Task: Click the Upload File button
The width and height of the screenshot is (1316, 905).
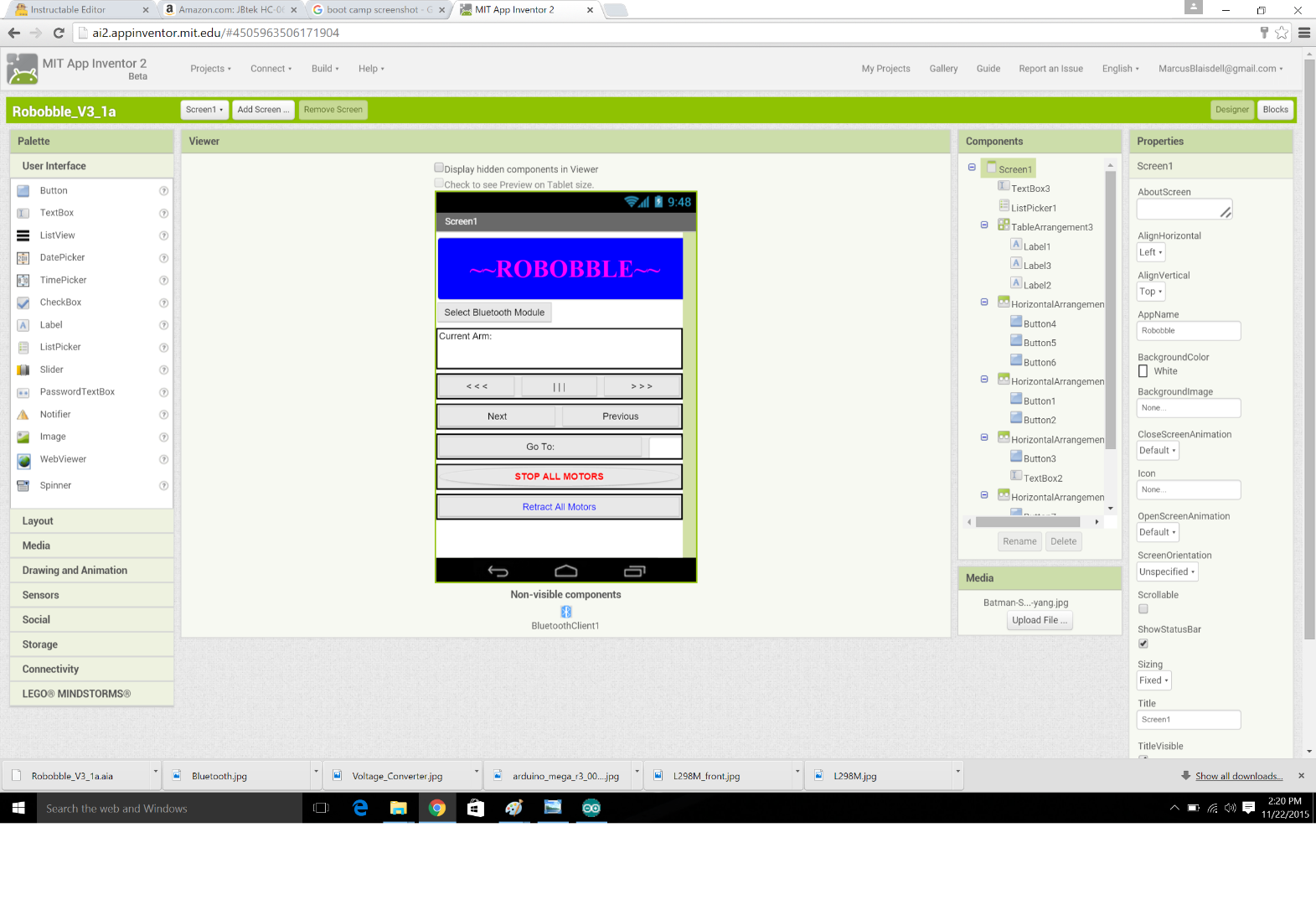Action: (x=1040, y=620)
